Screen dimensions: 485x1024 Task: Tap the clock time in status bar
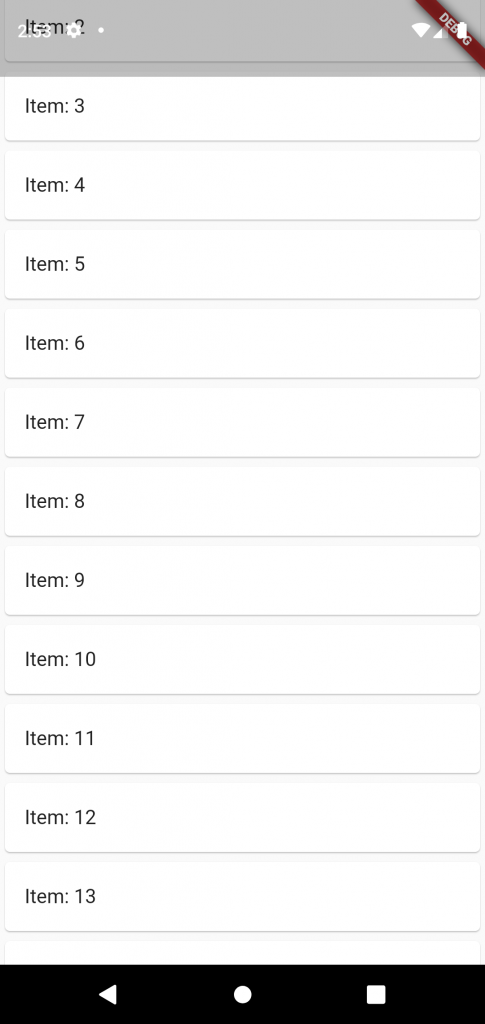[34, 31]
